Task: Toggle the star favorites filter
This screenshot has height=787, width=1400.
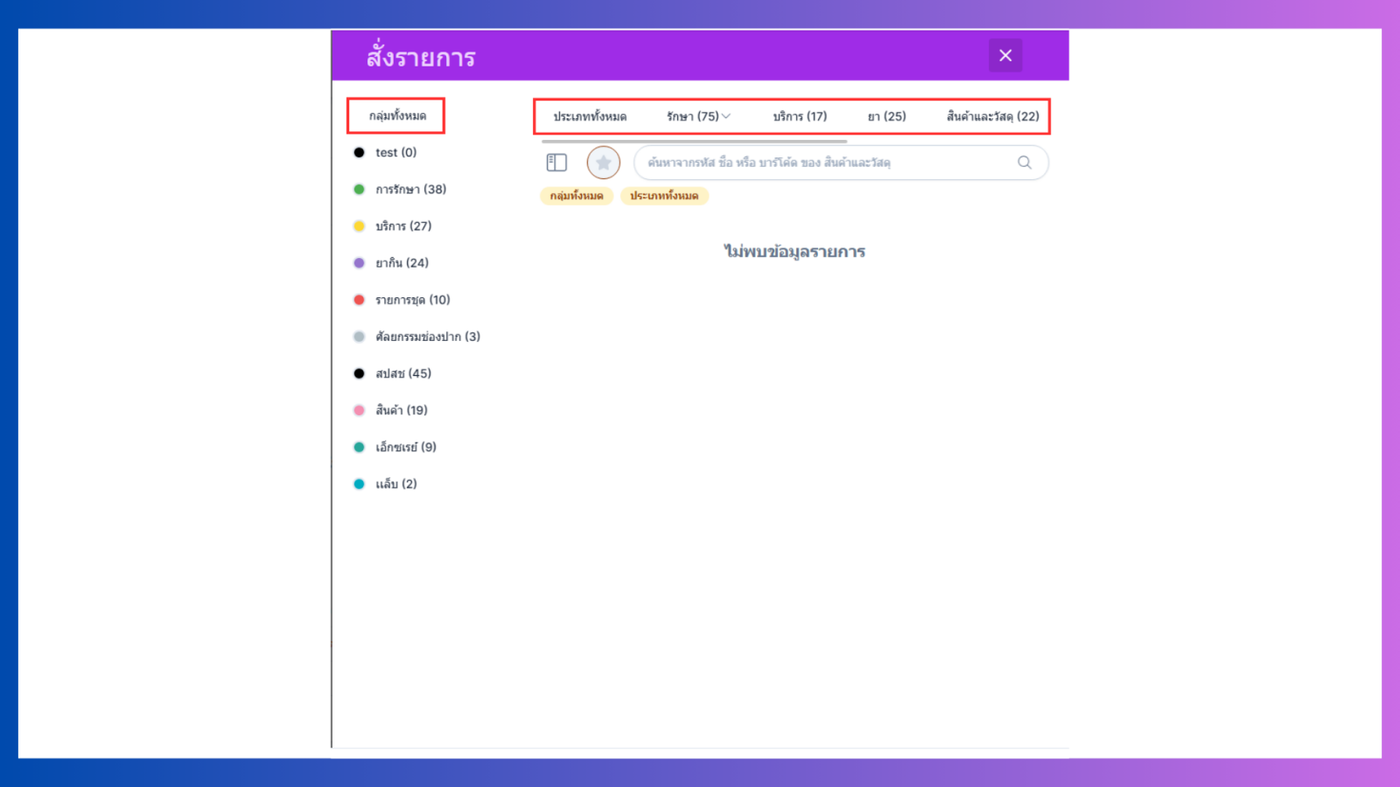Action: 603,162
